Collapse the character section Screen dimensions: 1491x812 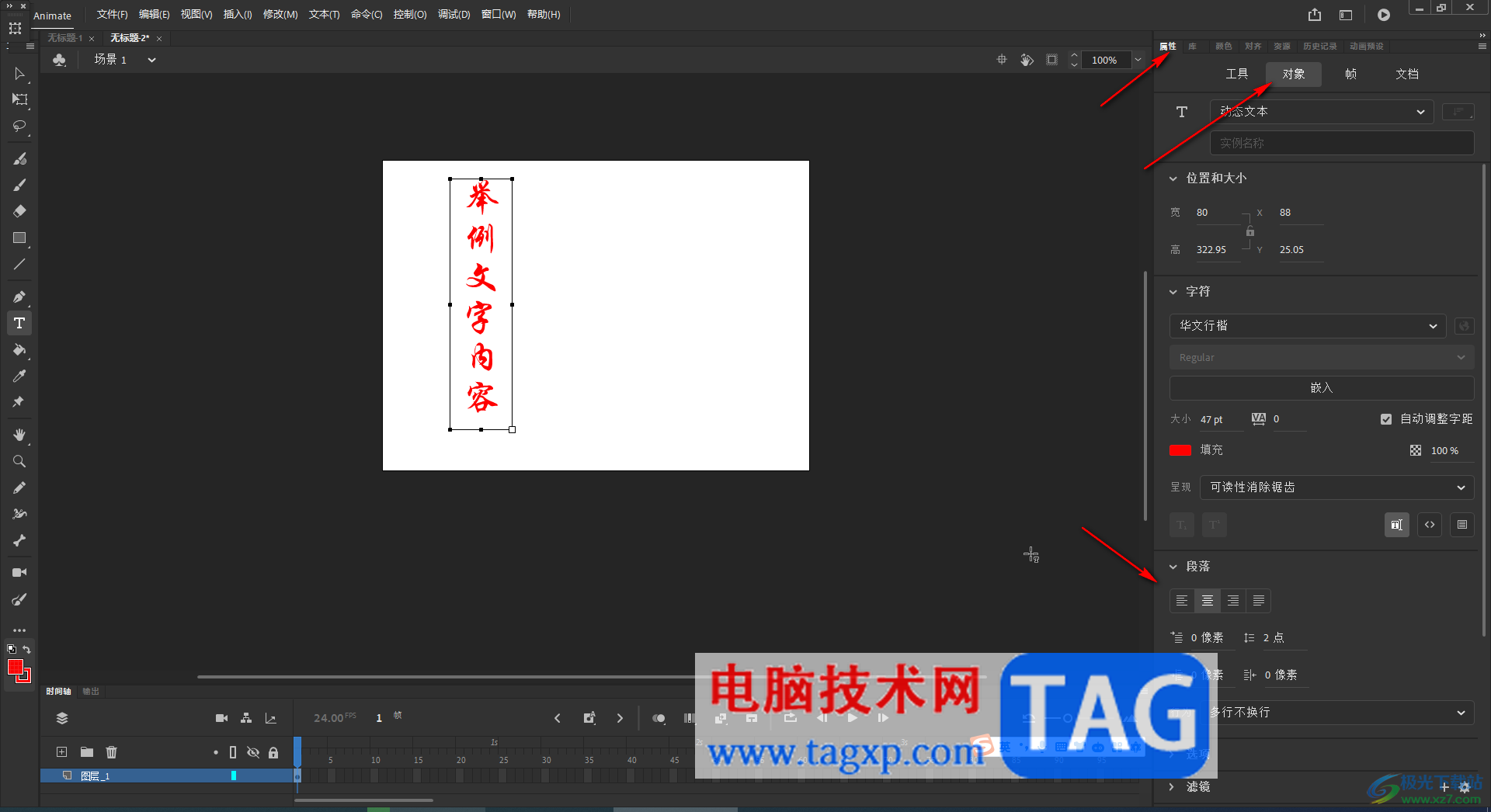click(x=1173, y=292)
